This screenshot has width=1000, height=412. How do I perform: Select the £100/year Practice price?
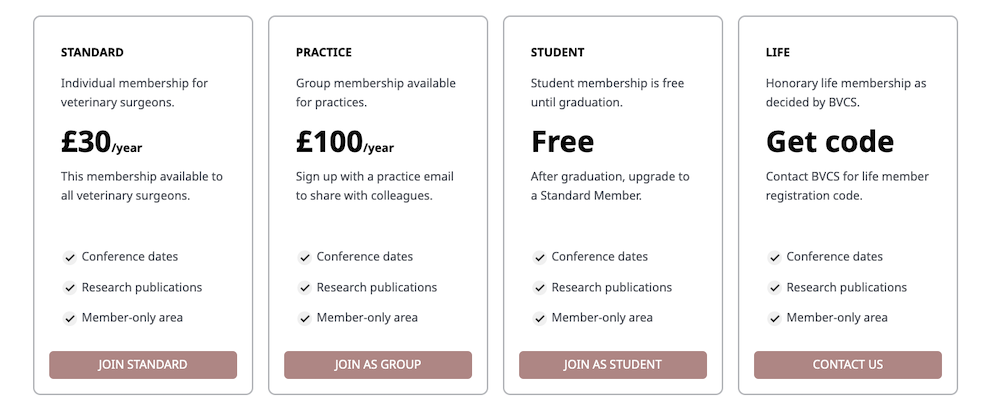[x=344, y=143]
